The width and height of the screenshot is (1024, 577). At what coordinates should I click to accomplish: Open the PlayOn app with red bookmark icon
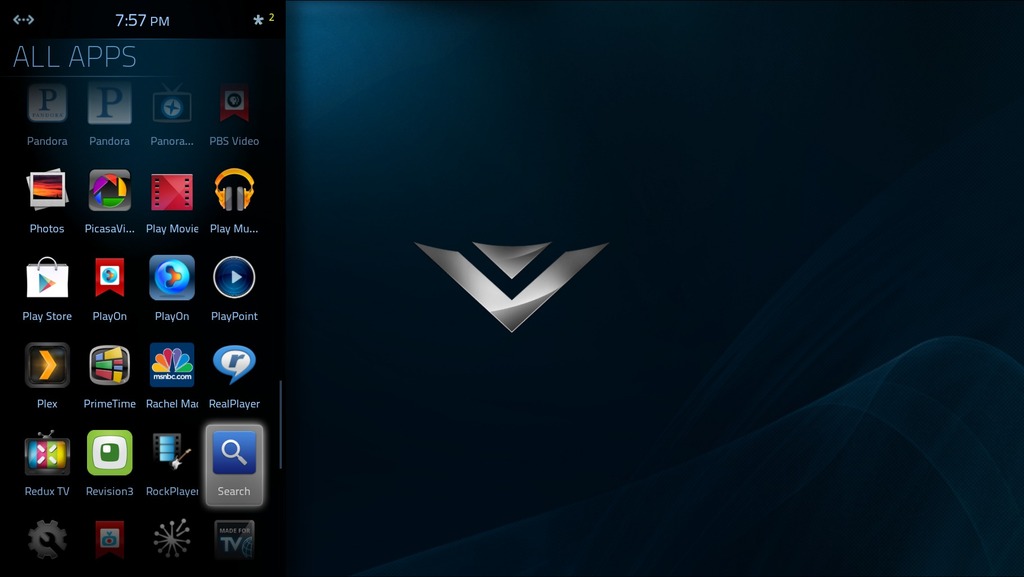pyautogui.click(x=110, y=288)
